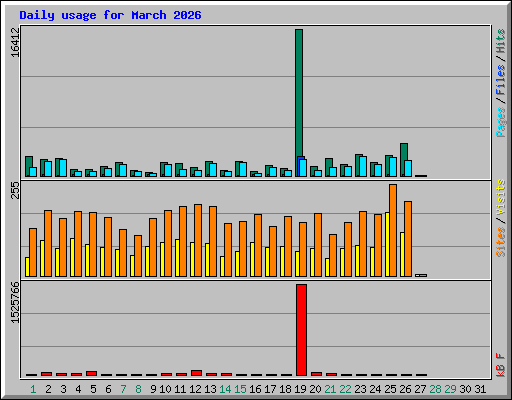Click day label 19 on the x-axis
The image size is (512, 400).
pyautogui.click(x=300, y=389)
